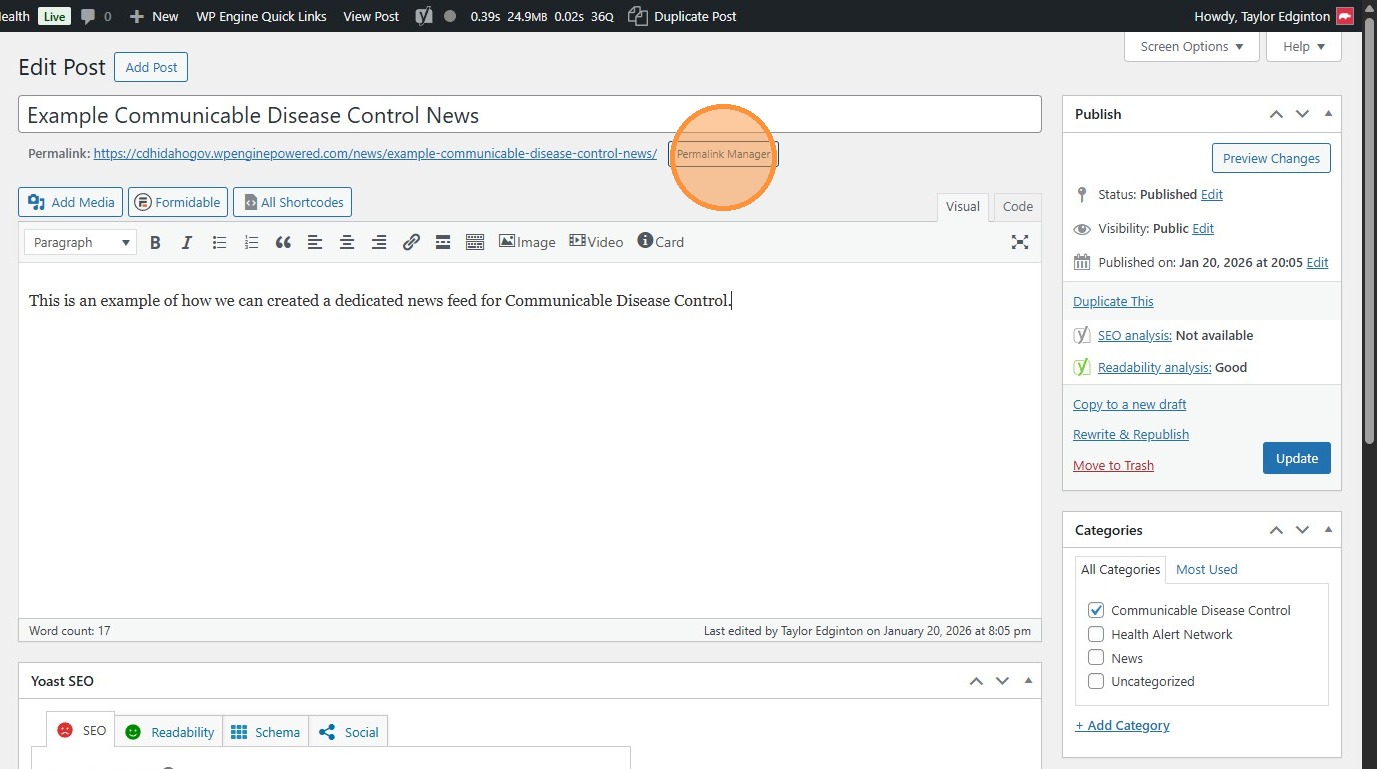Edit the post Visibility
The width and height of the screenshot is (1377, 769).
tap(1203, 228)
